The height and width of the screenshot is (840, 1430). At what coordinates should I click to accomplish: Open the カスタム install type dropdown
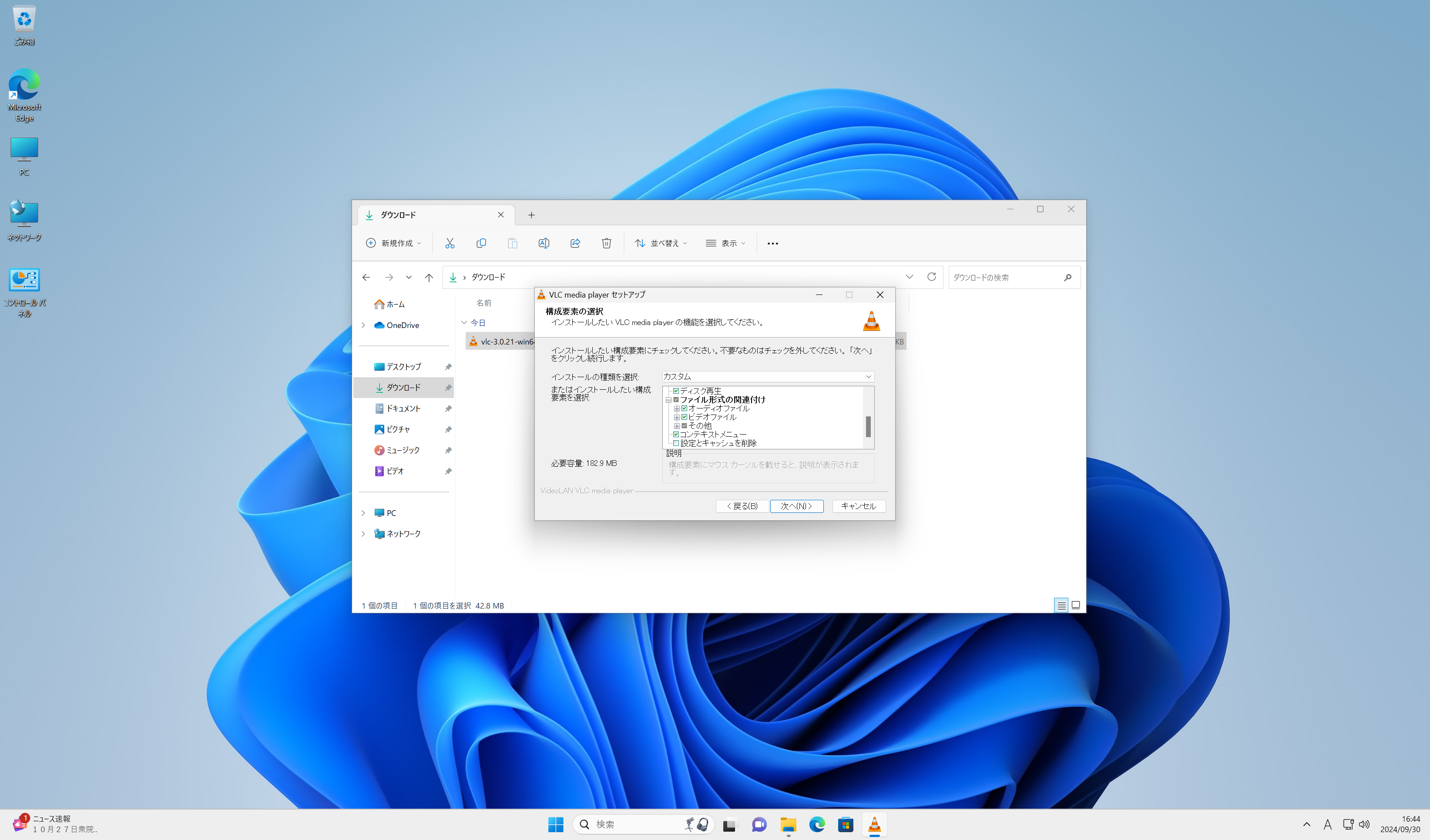(767, 377)
